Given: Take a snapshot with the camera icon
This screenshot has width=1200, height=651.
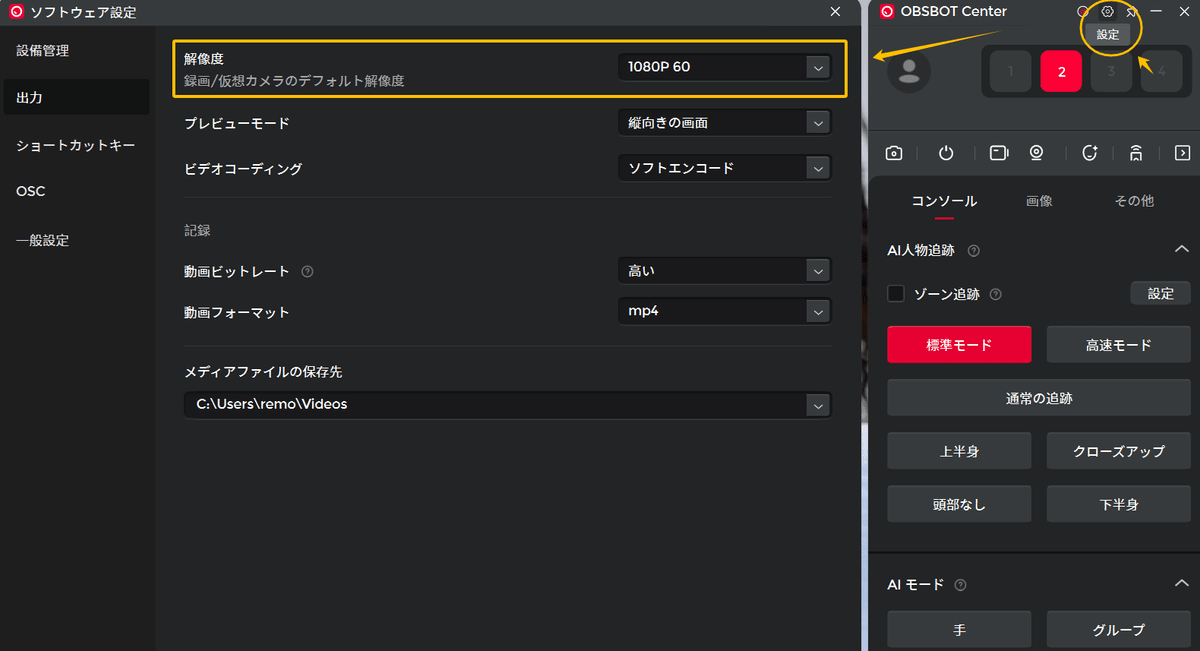Looking at the screenshot, I should [893, 152].
